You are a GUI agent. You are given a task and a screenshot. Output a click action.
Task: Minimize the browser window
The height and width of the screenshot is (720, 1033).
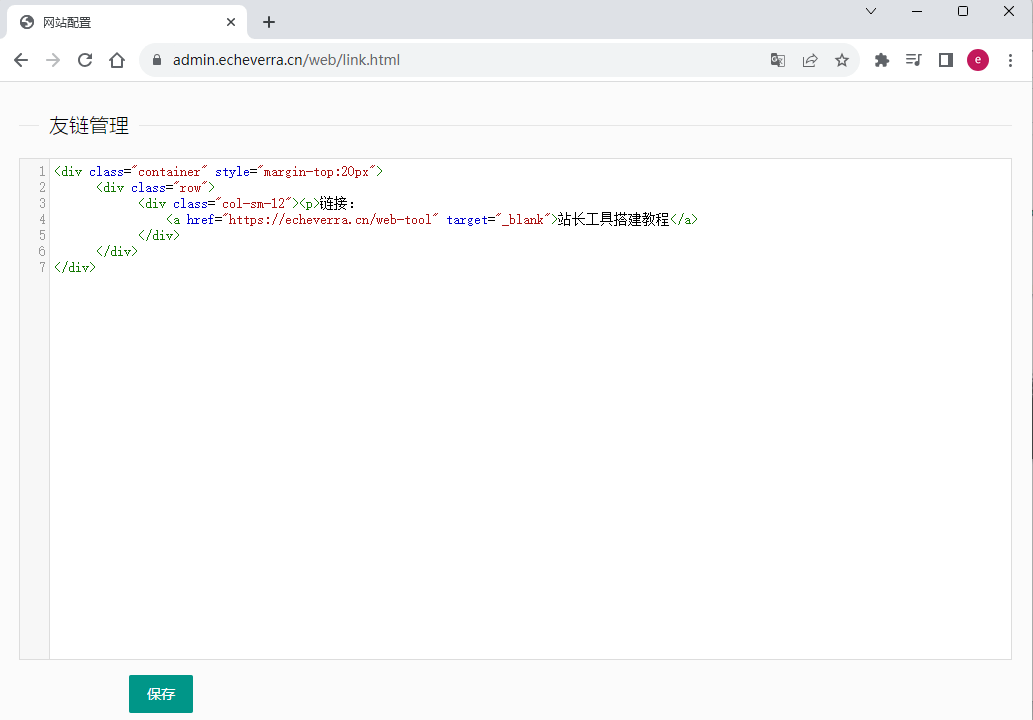[916, 11]
